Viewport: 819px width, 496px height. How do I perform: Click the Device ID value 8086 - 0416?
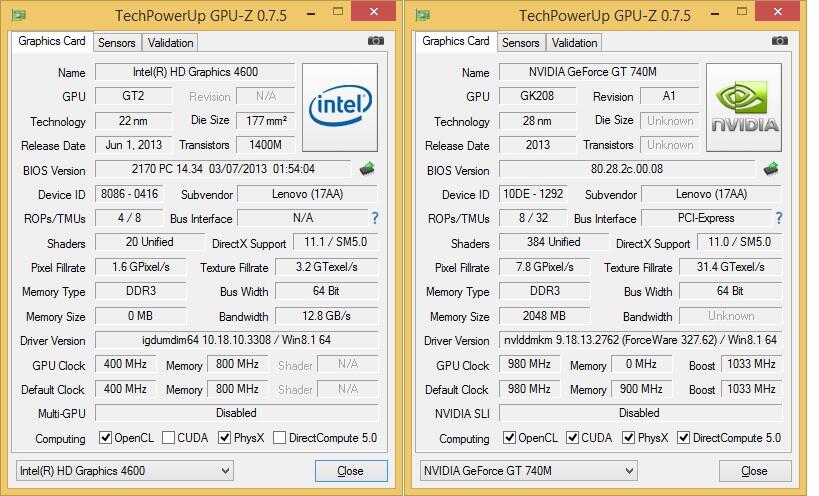129,194
